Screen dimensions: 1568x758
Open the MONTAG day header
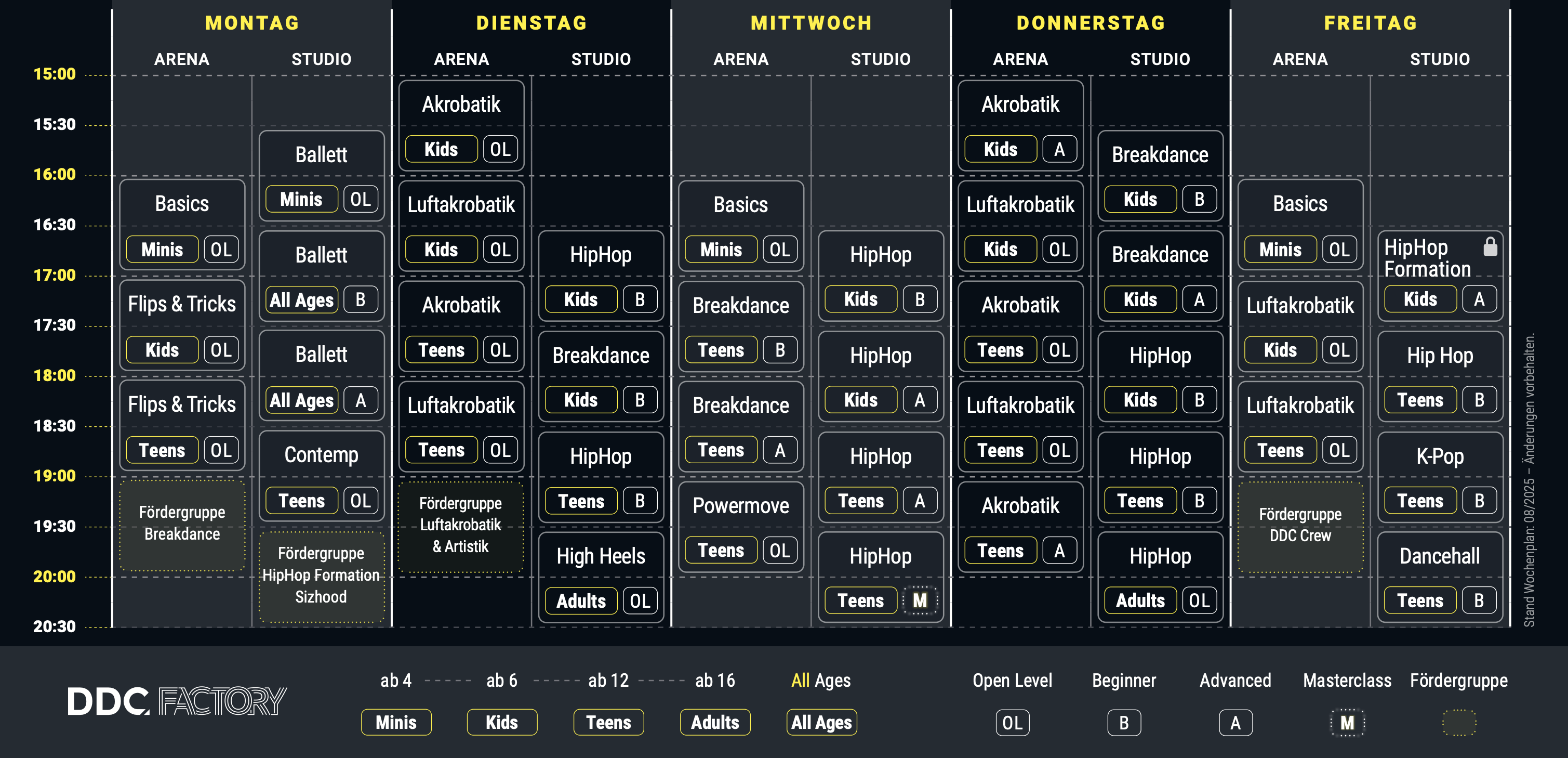coord(252,23)
